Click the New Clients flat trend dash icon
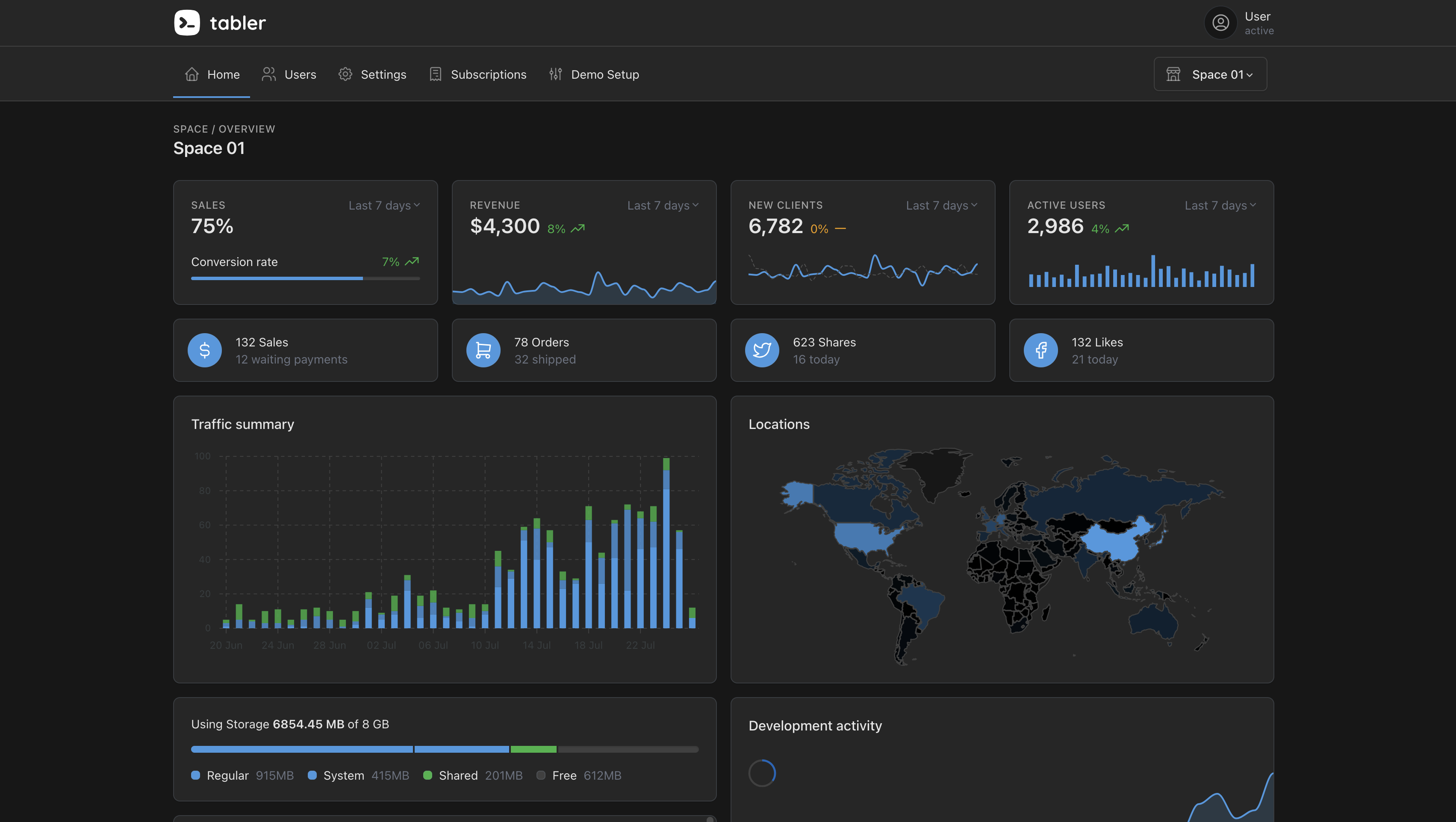The height and width of the screenshot is (822, 1456). tap(840, 228)
